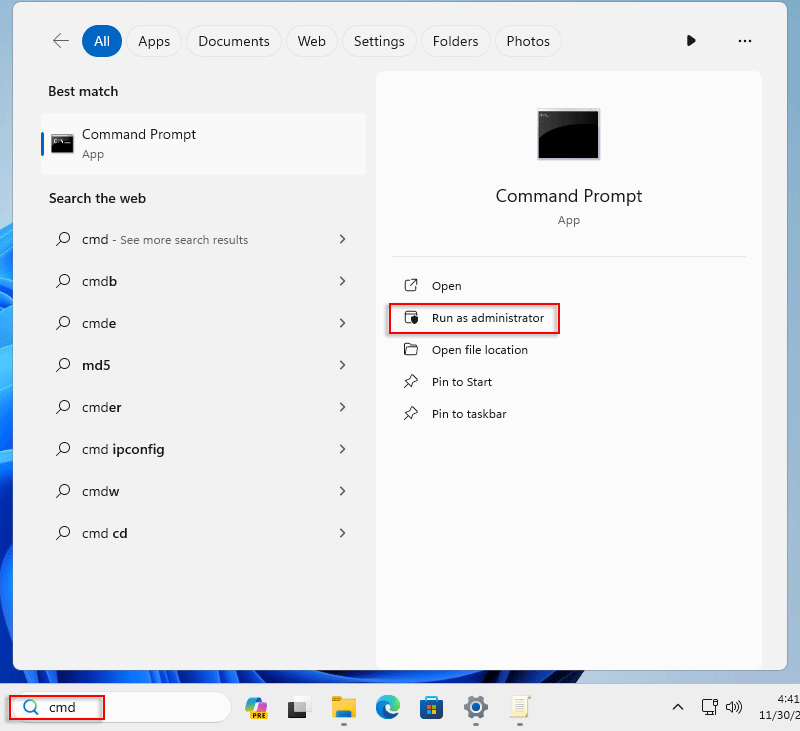Open the clock and date in the taskbar
The image size is (800, 731).
pyautogui.click(x=779, y=707)
